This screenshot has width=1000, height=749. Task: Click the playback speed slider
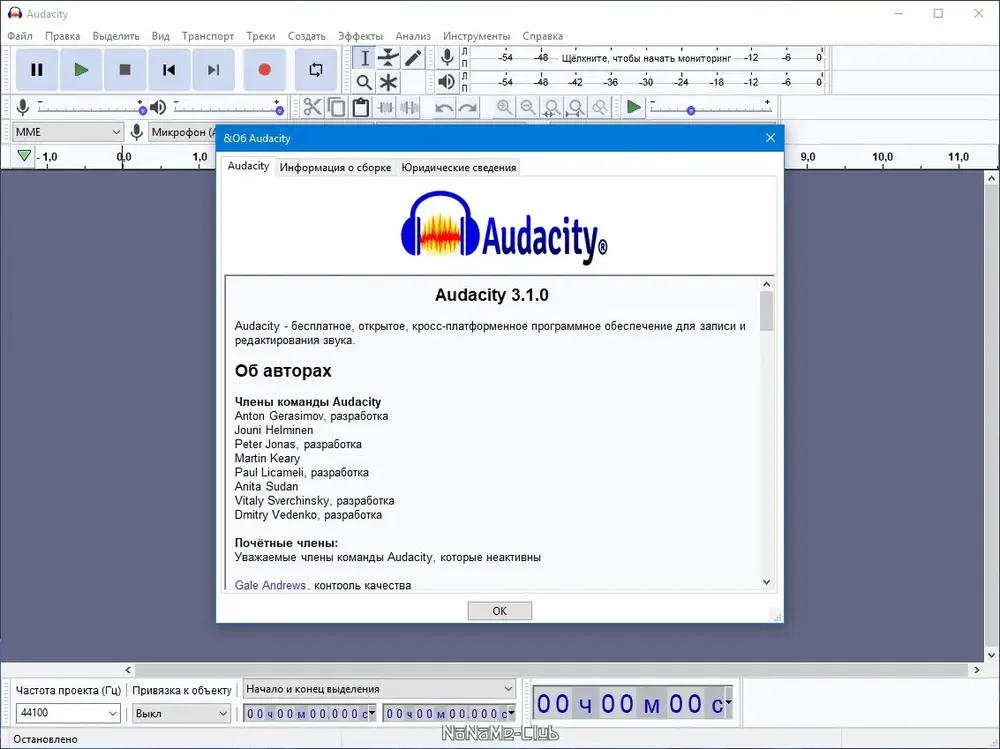[x=711, y=110]
